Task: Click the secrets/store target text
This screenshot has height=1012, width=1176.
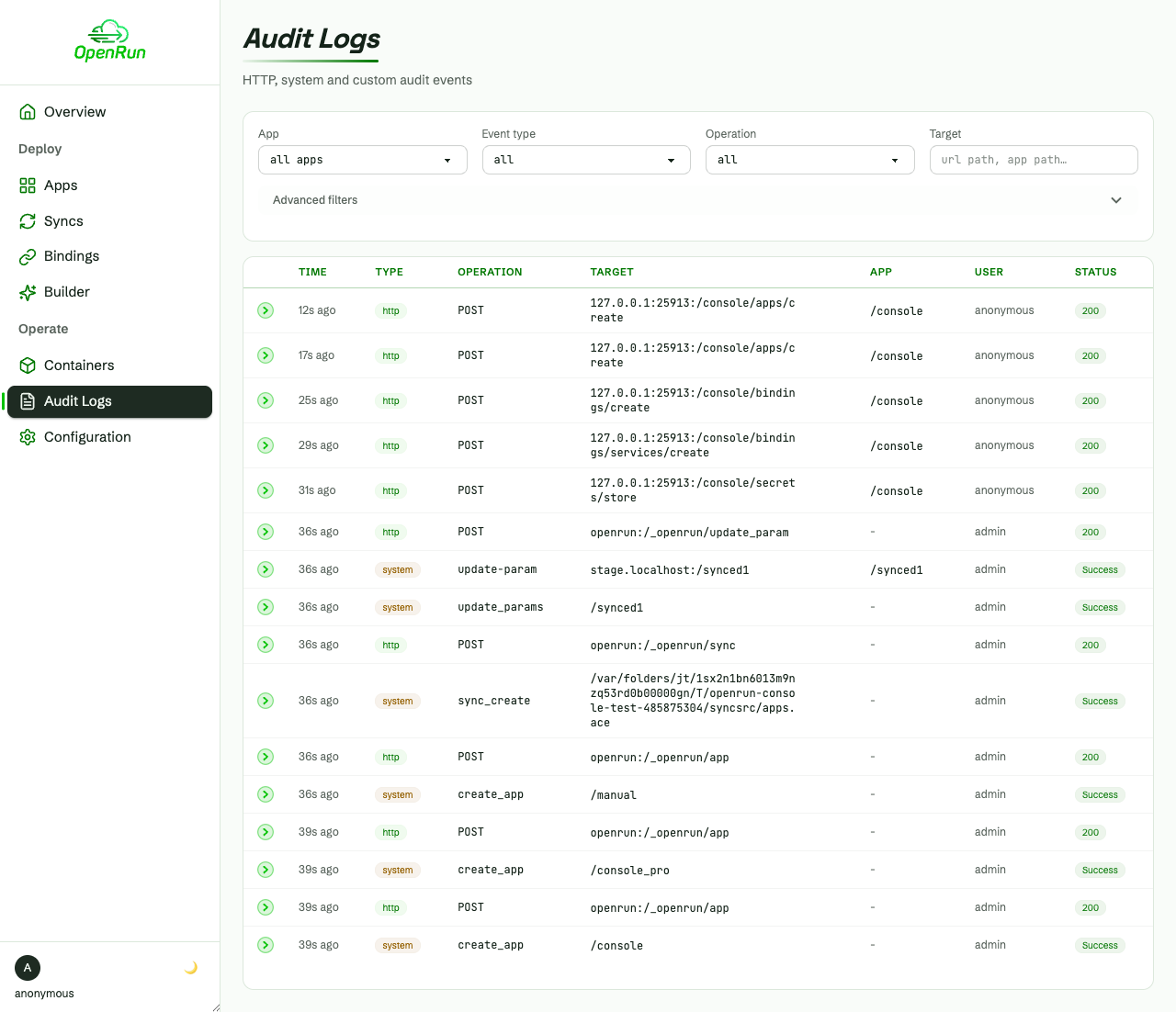Action: 693,490
